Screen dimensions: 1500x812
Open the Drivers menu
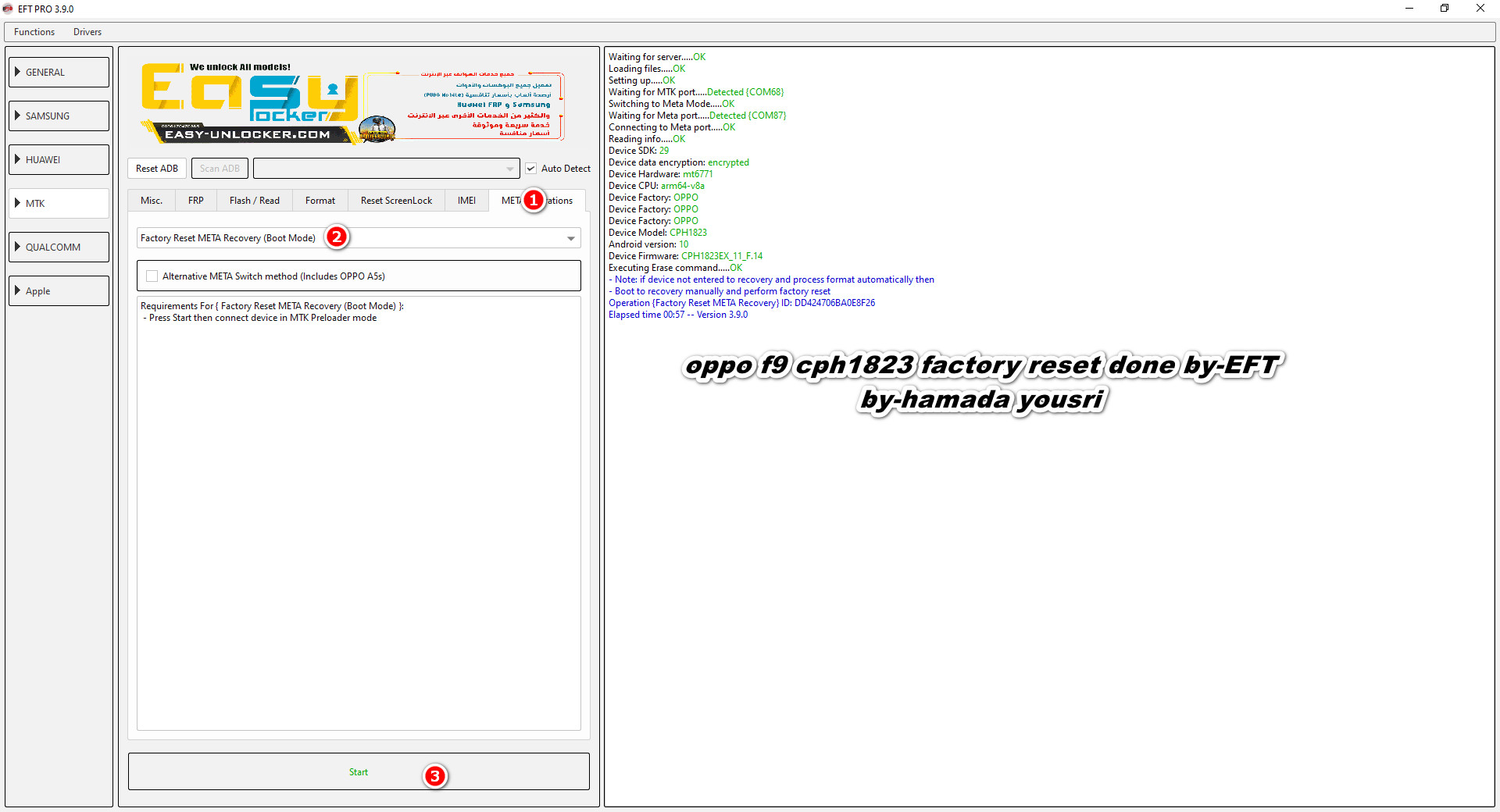(87, 32)
